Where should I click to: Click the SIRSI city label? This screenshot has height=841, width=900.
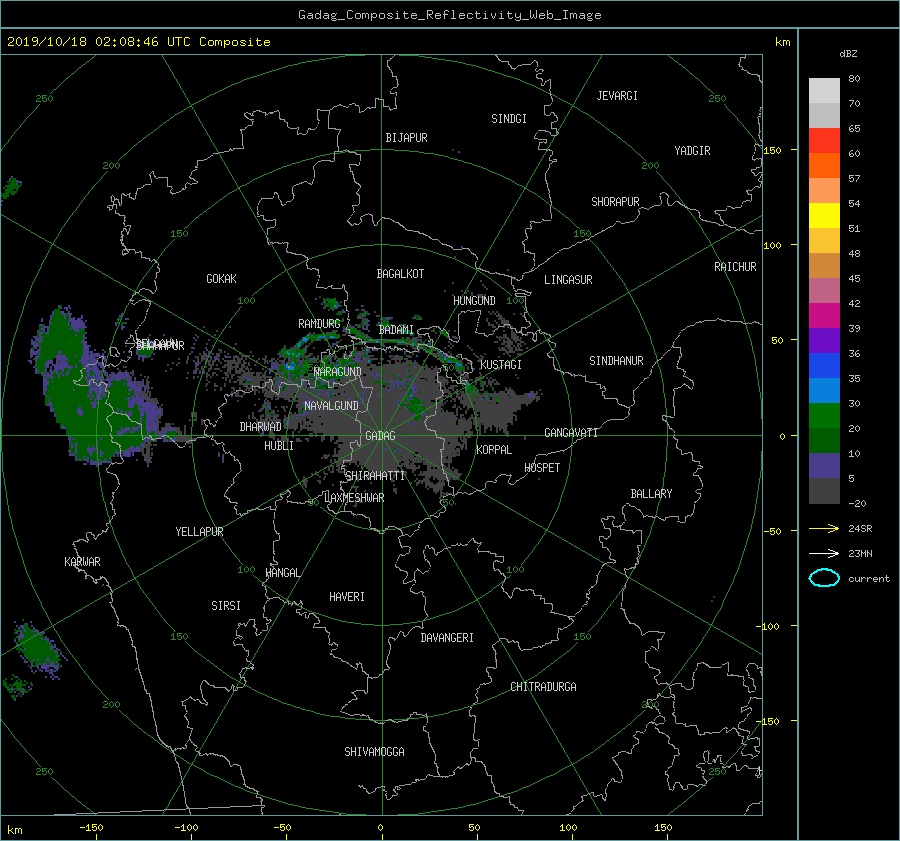coord(226,606)
